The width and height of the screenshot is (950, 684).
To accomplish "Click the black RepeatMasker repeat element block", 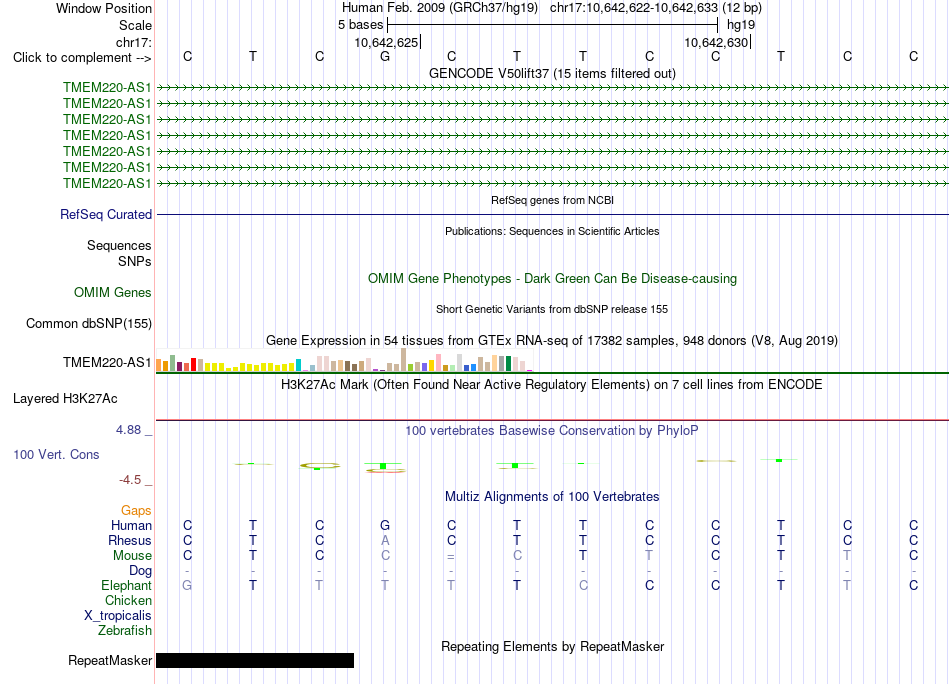I will coord(255,660).
